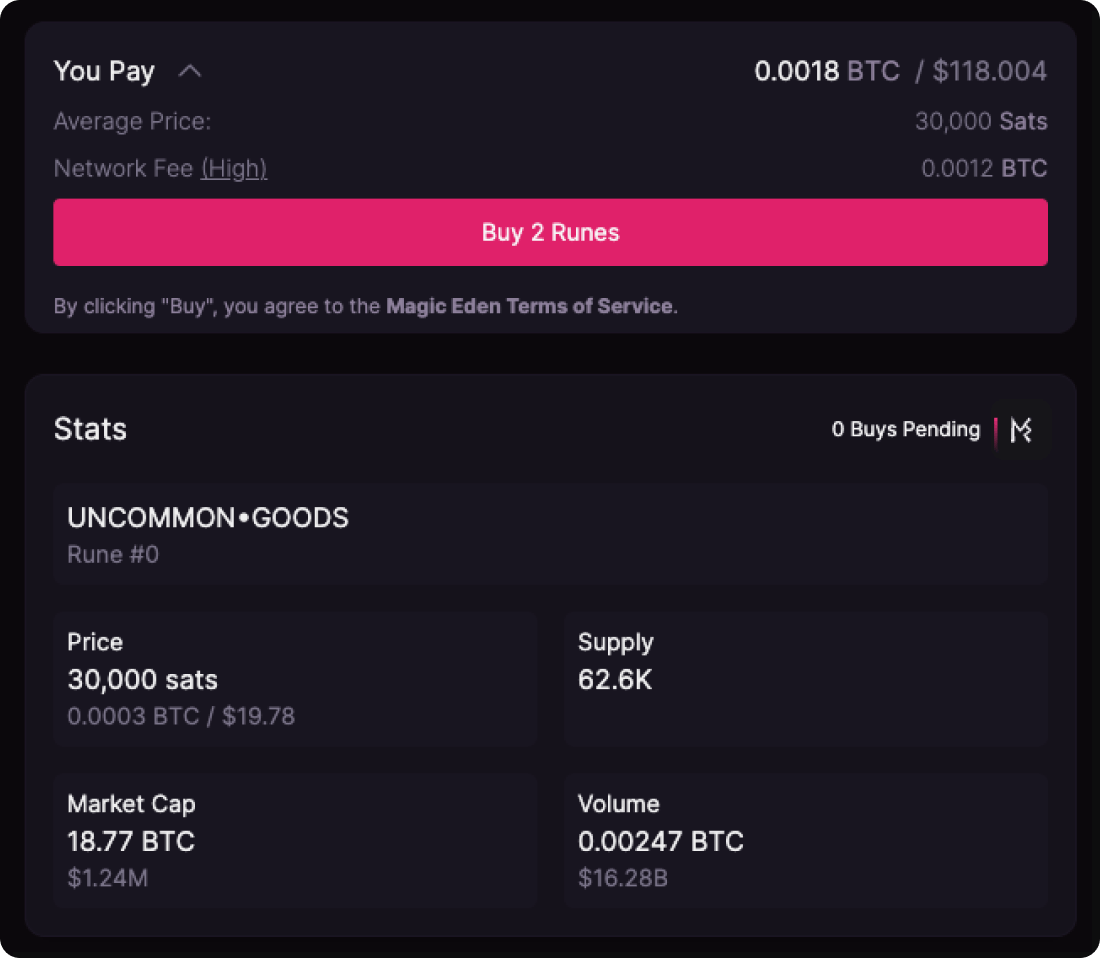The height and width of the screenshot is (958, 1100).
Task: Click the Magic Eden logo icon
Action: click(x=1021, y=430)
